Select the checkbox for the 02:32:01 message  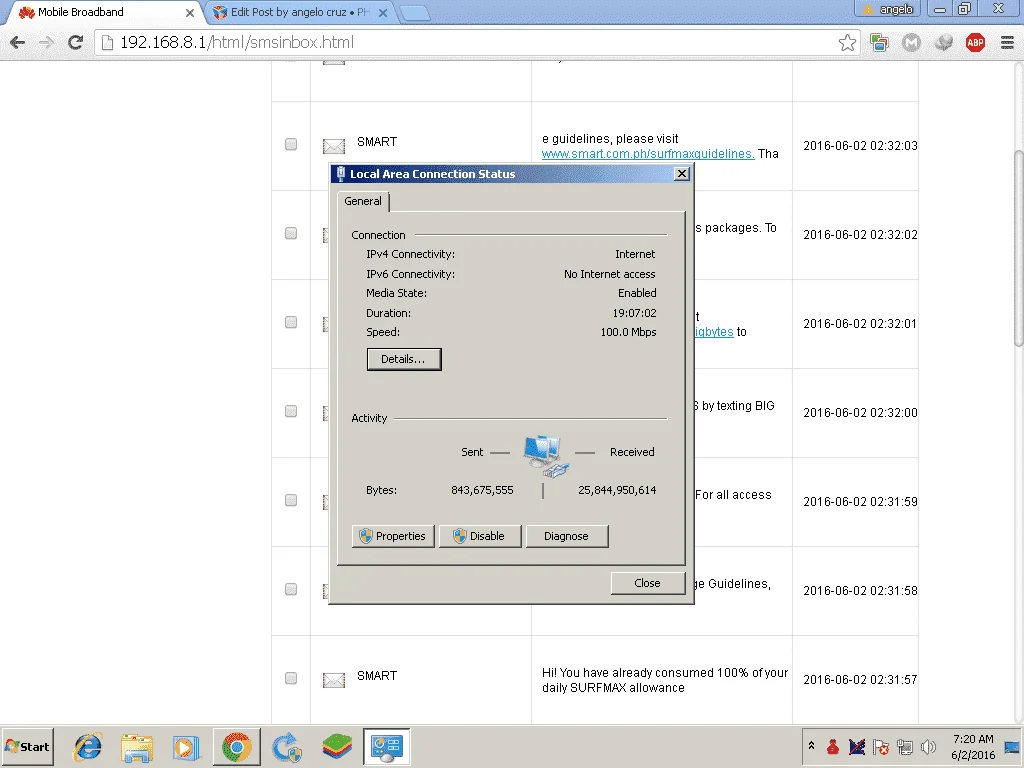pos(291,322)
